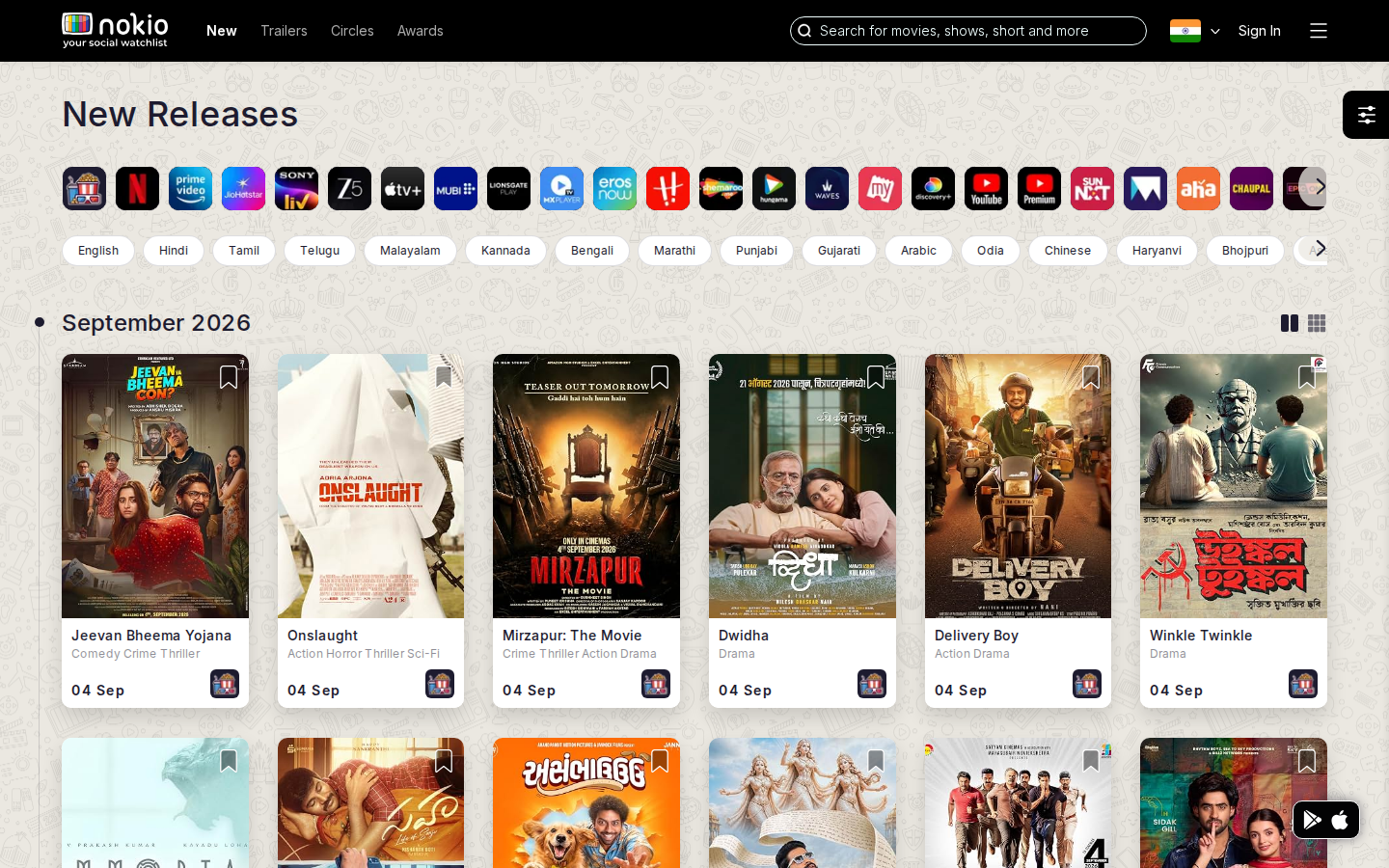The height and width of the screenshot is (868, 1389).
Task: Filter releases by Haryanvi
Action: (1157, 251)
